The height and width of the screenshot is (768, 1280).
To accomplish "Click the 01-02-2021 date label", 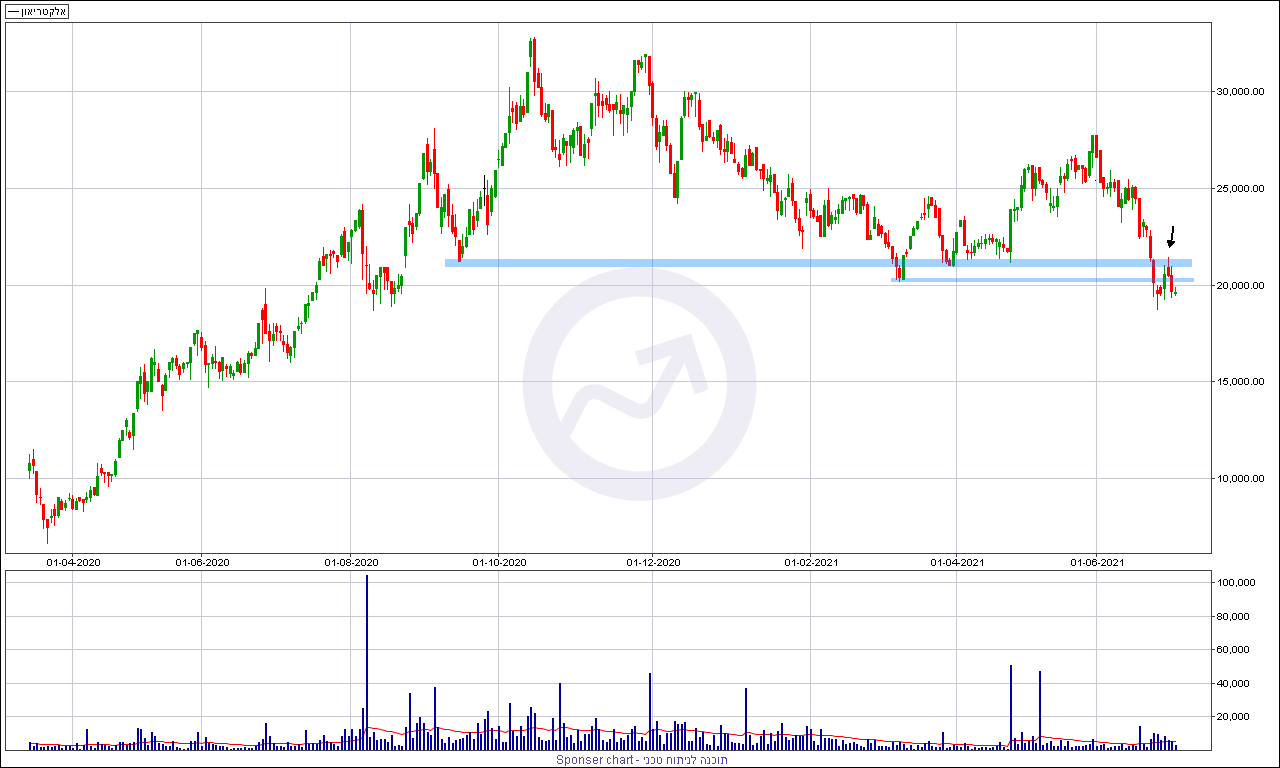I will pyautogui.click(x=809, y=563).
